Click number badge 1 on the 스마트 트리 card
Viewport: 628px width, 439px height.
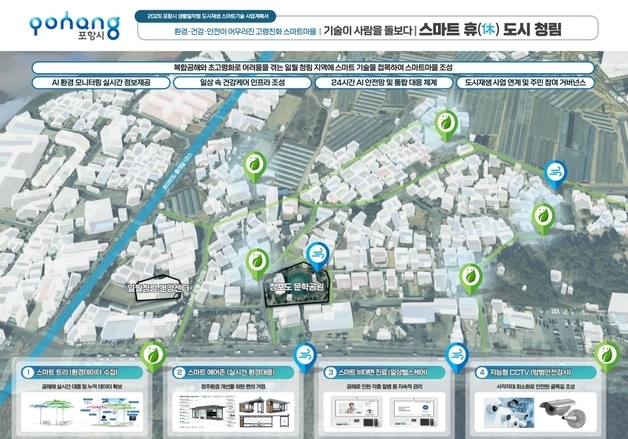(28, 373)
